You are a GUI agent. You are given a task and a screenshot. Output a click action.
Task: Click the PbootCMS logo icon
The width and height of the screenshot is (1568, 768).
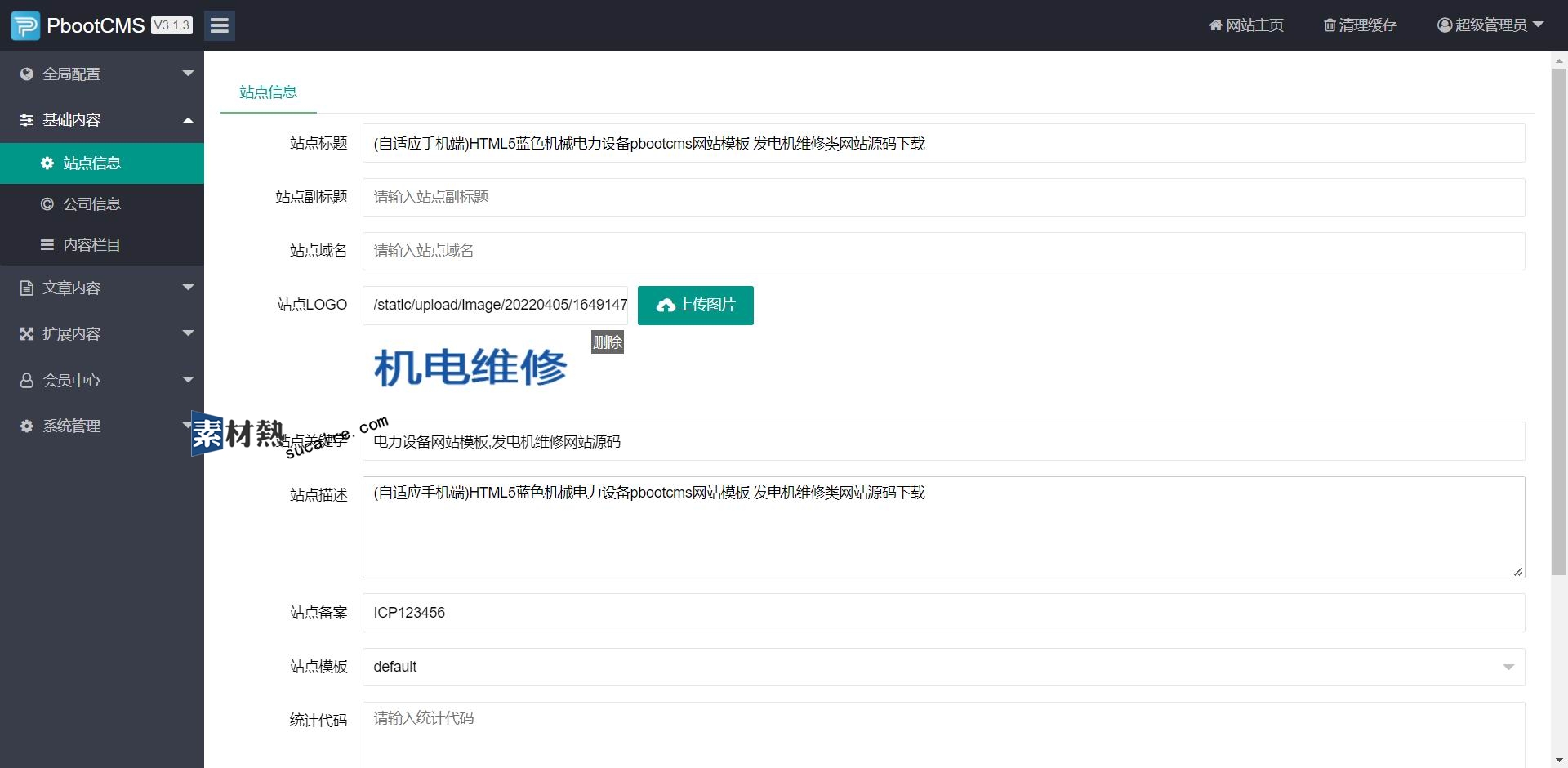pos(25,25)
